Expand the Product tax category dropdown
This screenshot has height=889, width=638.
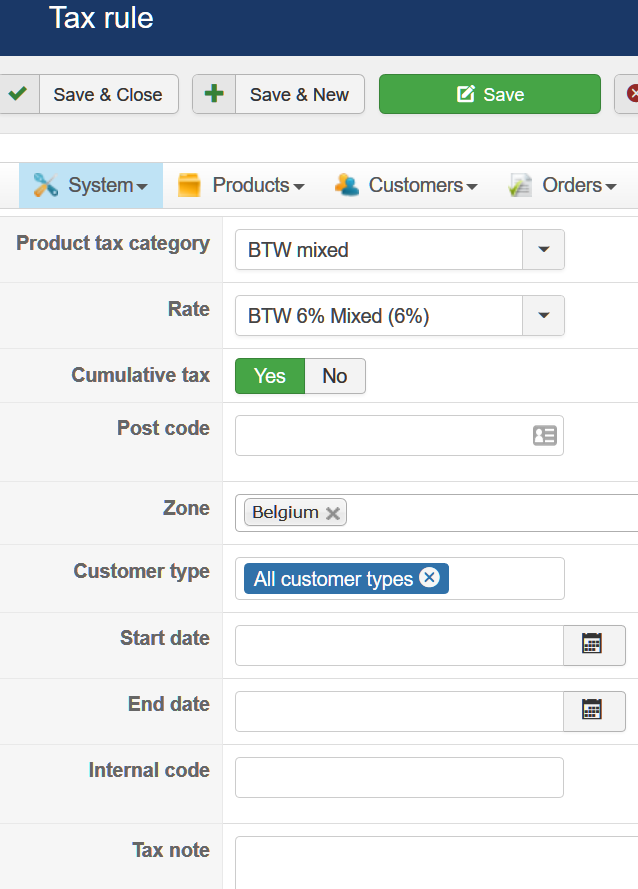click(x=543, y=250)
